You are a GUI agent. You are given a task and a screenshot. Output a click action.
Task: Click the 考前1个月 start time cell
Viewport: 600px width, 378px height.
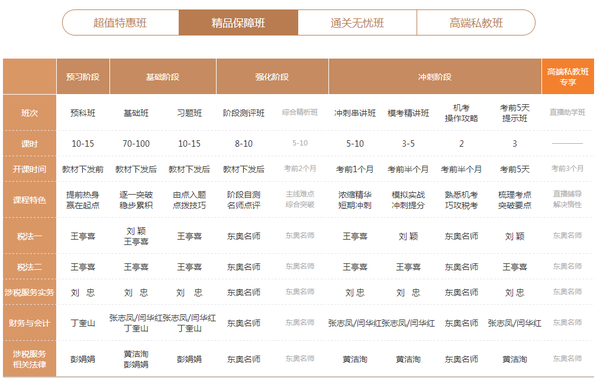(x=355, y=169)
